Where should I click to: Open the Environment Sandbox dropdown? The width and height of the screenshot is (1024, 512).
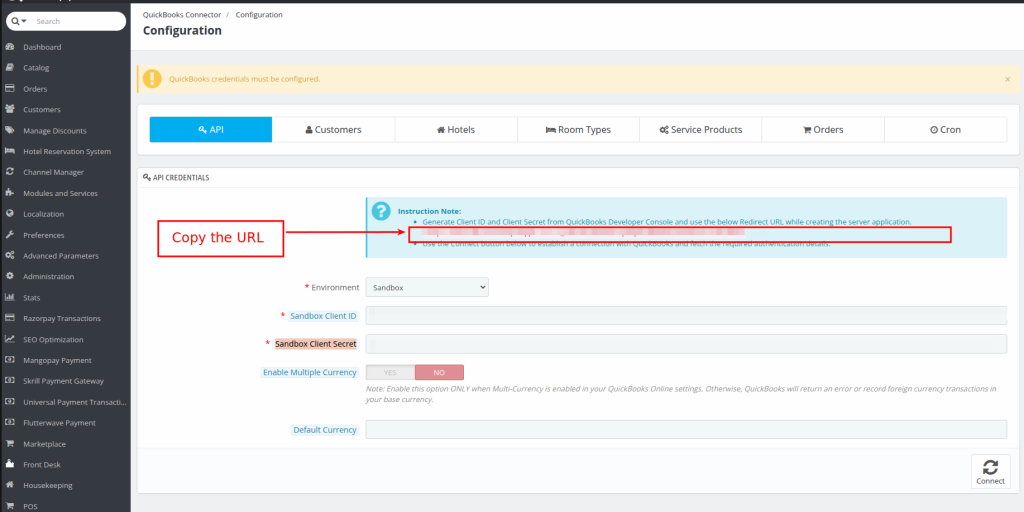coord(427,287)
